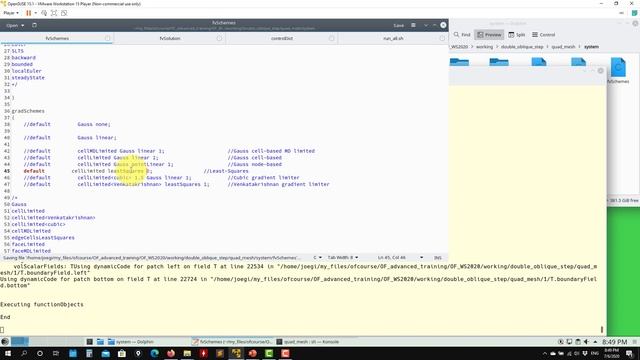Open Microsoft Store from taskbar

coord(122,353)
